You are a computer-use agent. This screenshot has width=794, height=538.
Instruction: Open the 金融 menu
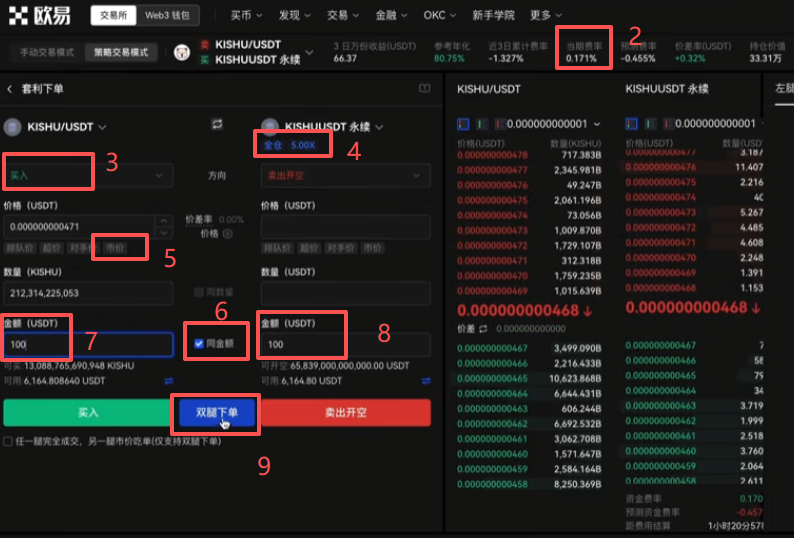click(391, 15)
